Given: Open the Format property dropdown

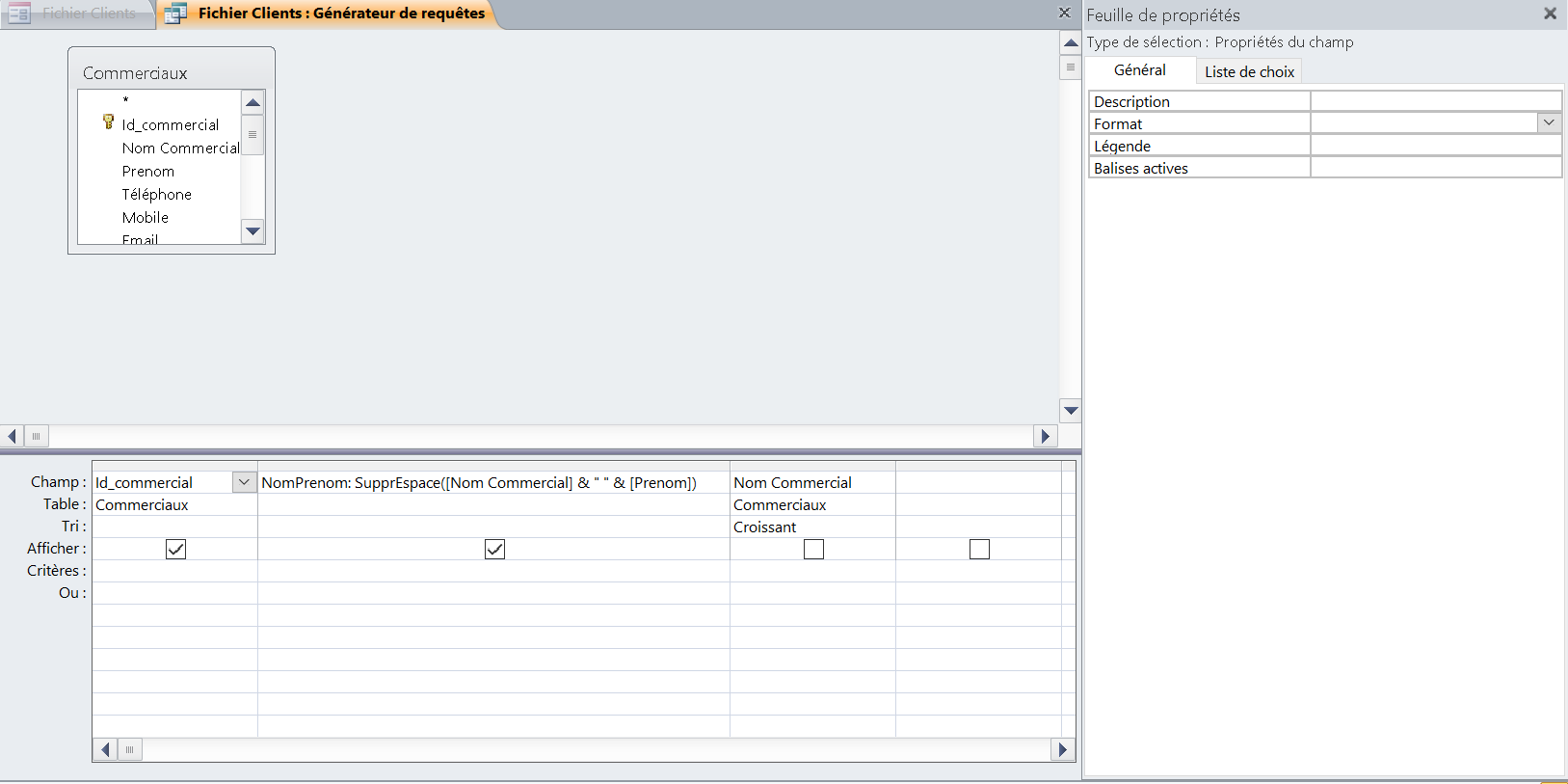Looking at the screenshot, I should coord(1549,122).
